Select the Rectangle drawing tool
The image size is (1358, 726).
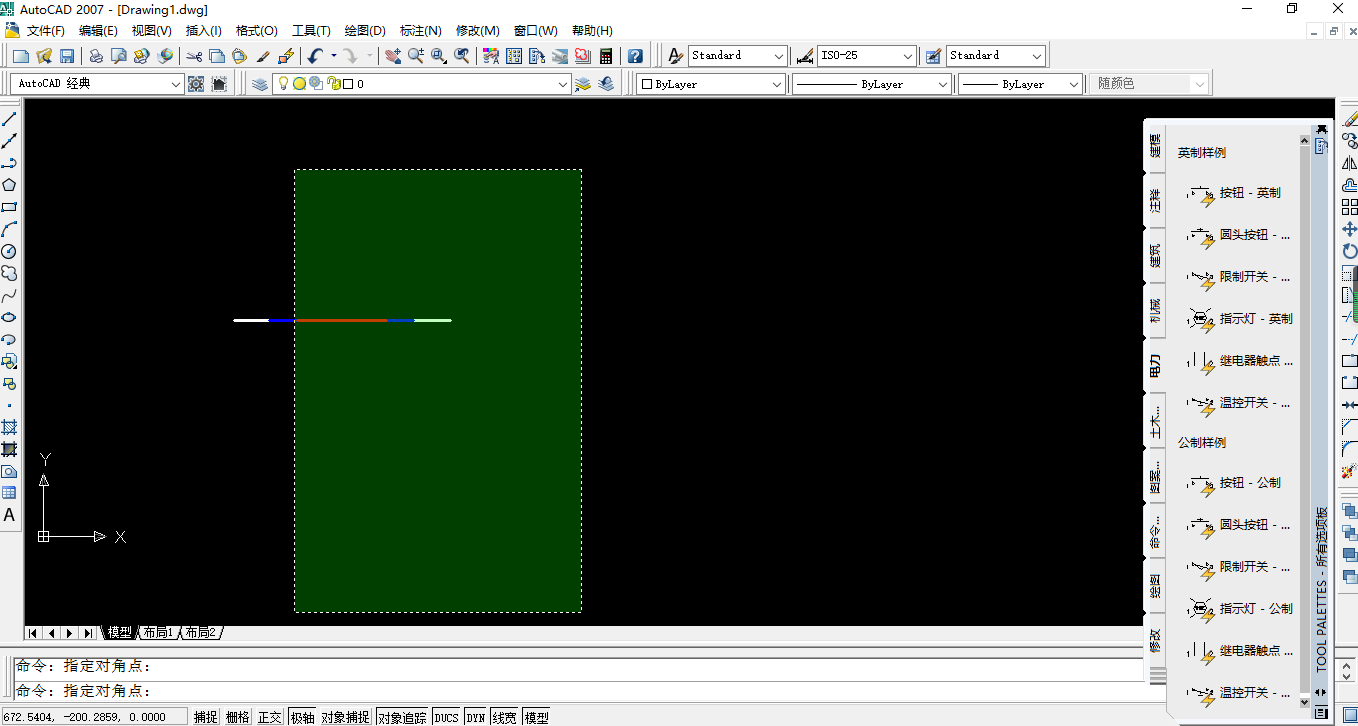9,207
